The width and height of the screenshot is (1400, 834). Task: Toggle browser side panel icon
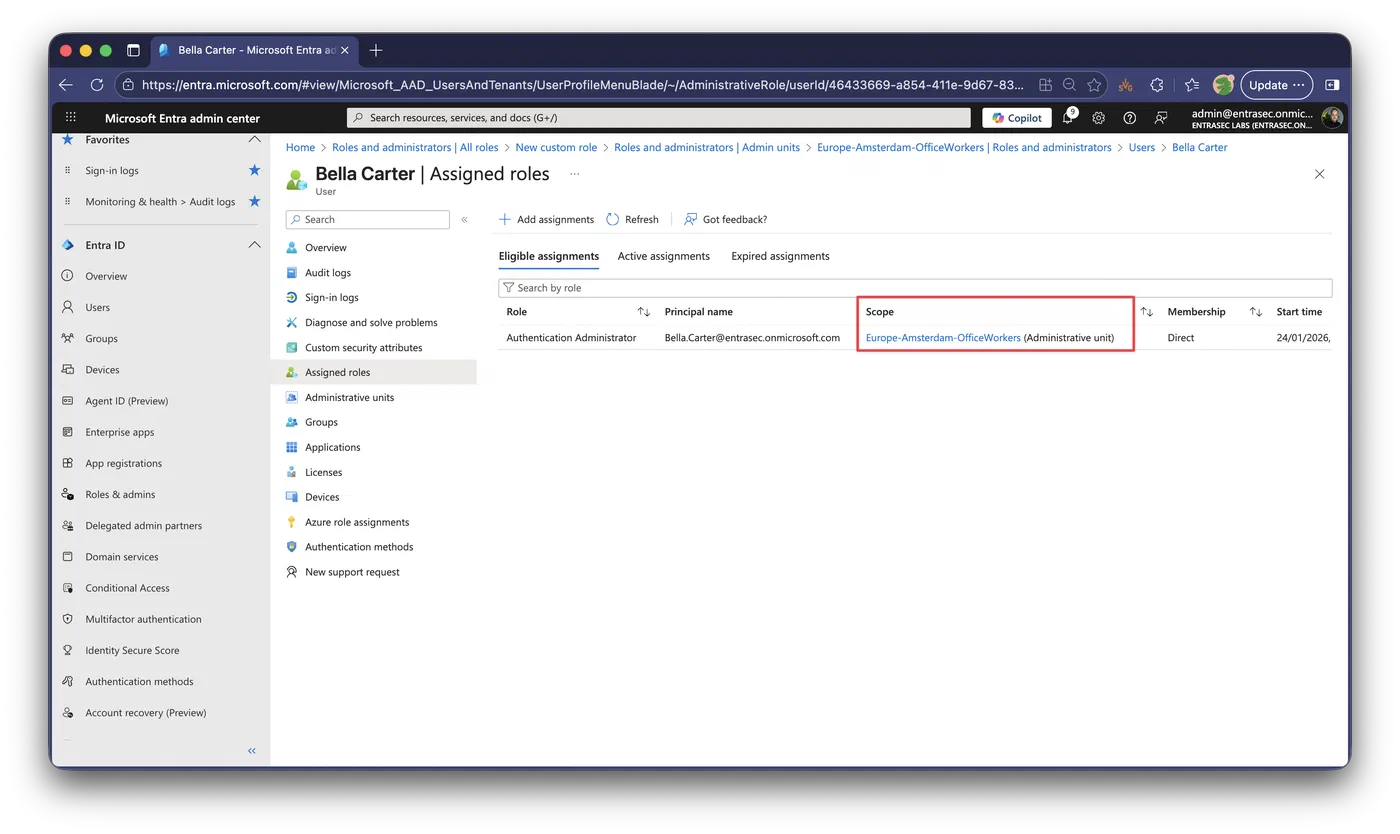click(x=1332, y=85)
